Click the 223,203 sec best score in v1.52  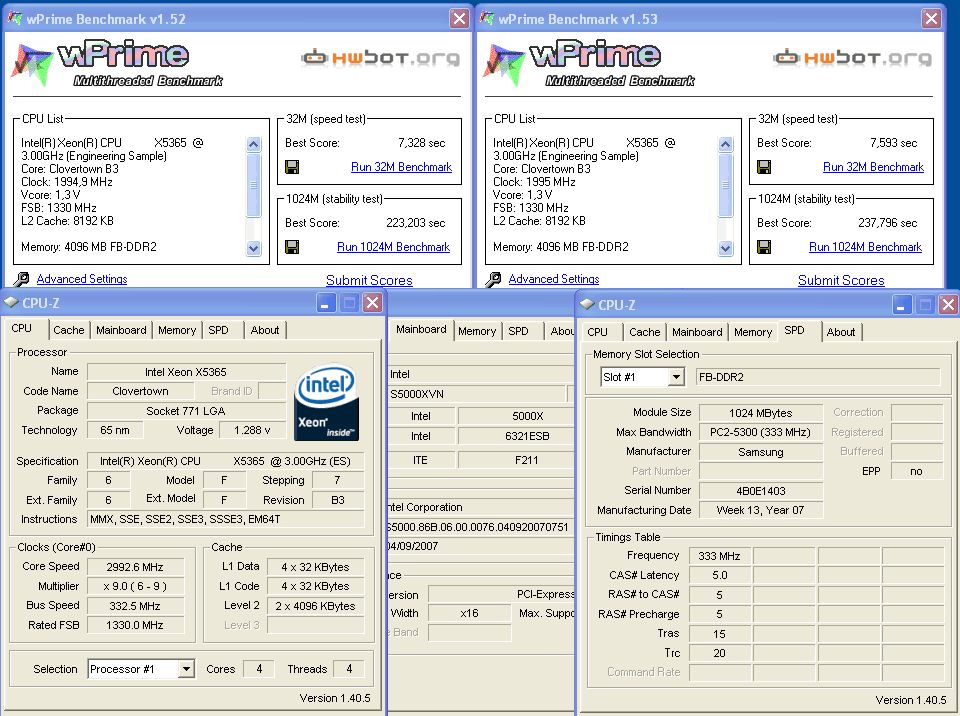point(416,223)
